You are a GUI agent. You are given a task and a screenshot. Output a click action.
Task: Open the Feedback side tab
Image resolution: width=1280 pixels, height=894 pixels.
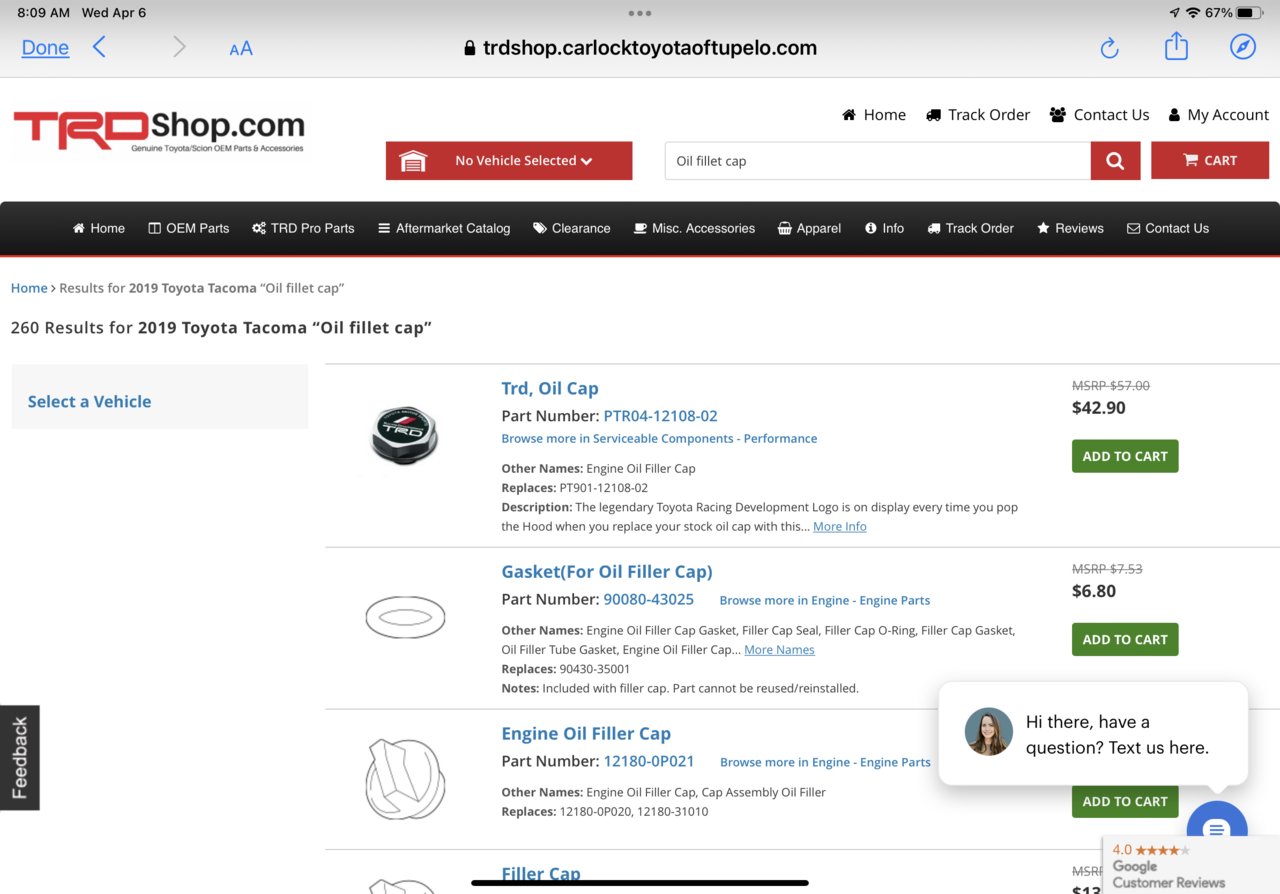point(20,758)
